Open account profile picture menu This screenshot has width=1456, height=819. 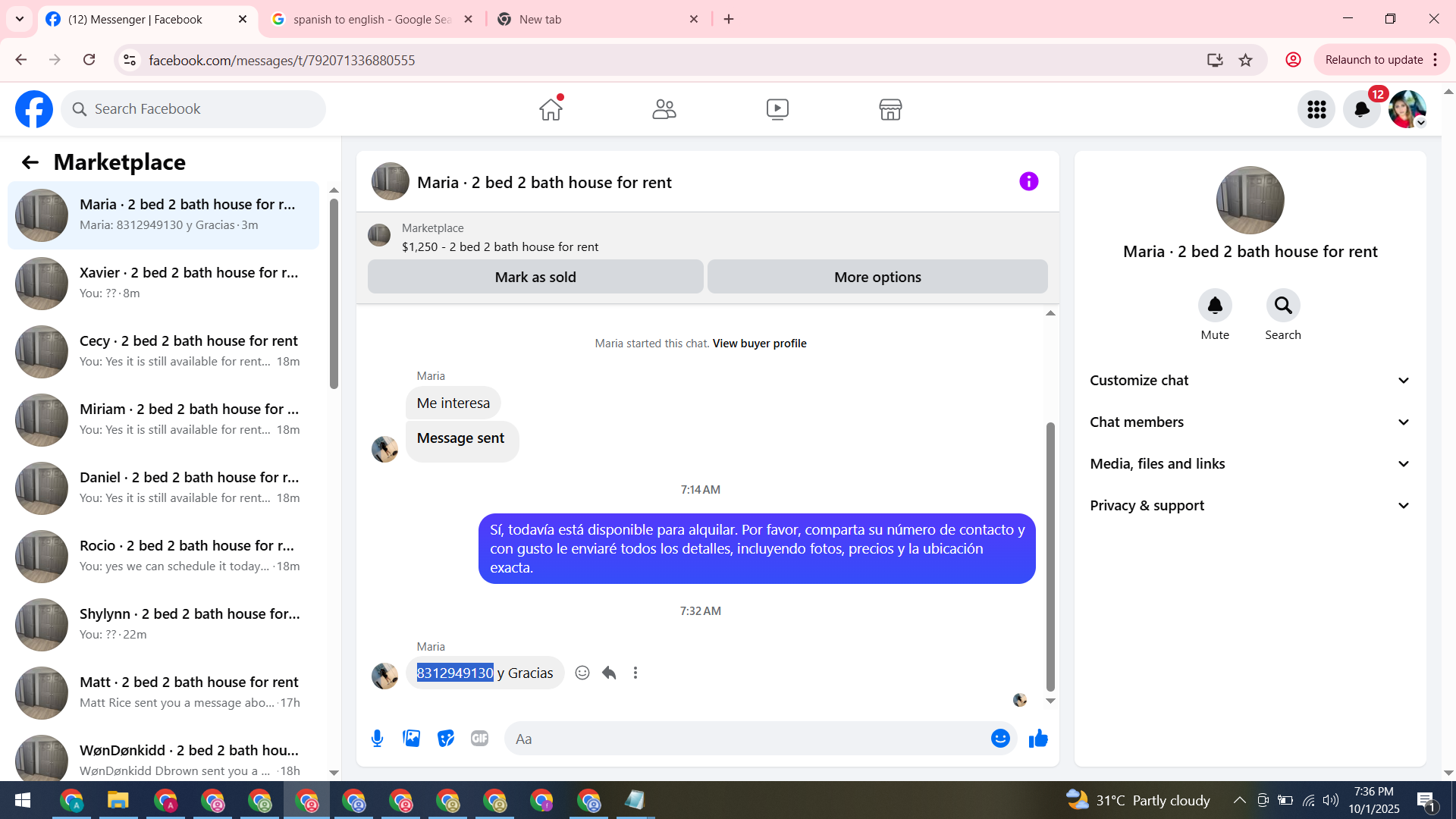point(1407,109)
